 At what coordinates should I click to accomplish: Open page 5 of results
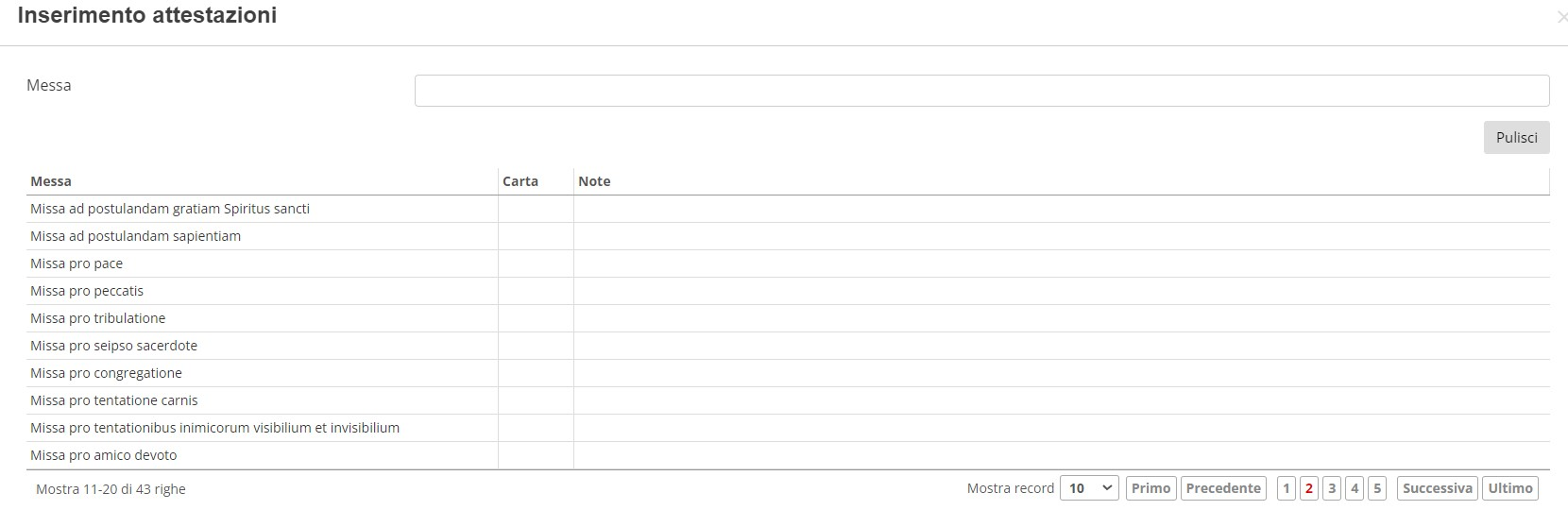(x=1377, y=488)
